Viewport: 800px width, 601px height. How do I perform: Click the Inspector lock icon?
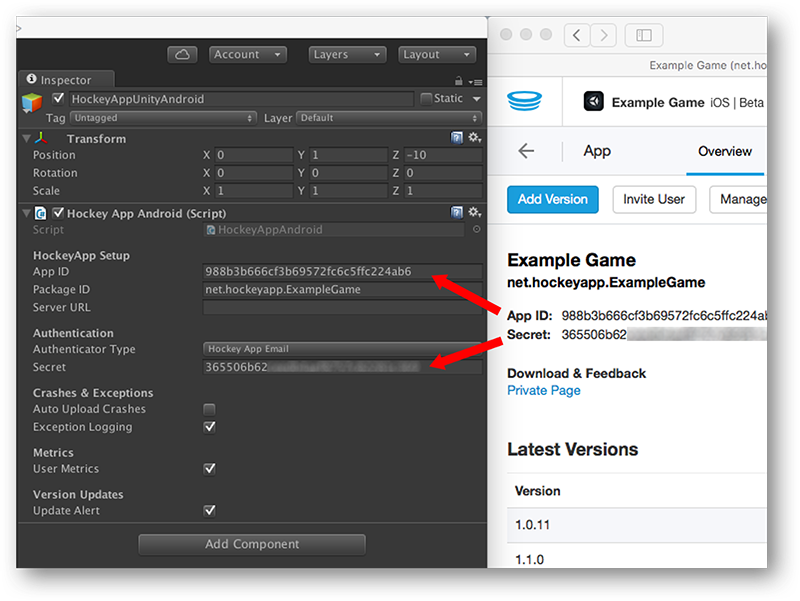459,81
